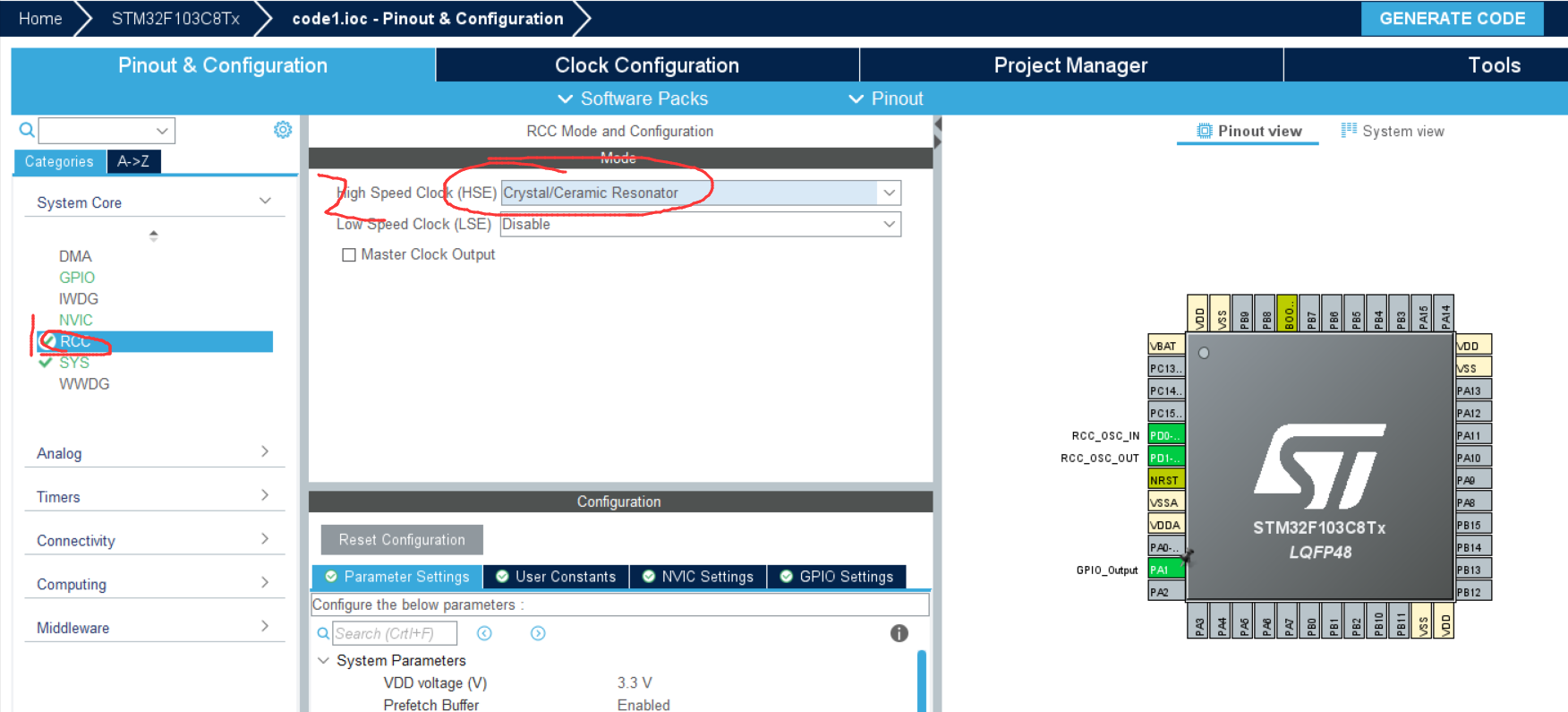Screen dimensions: 1568x712
Task: Click the PB15 pin on chip
Action: [x=1473, y=525]
